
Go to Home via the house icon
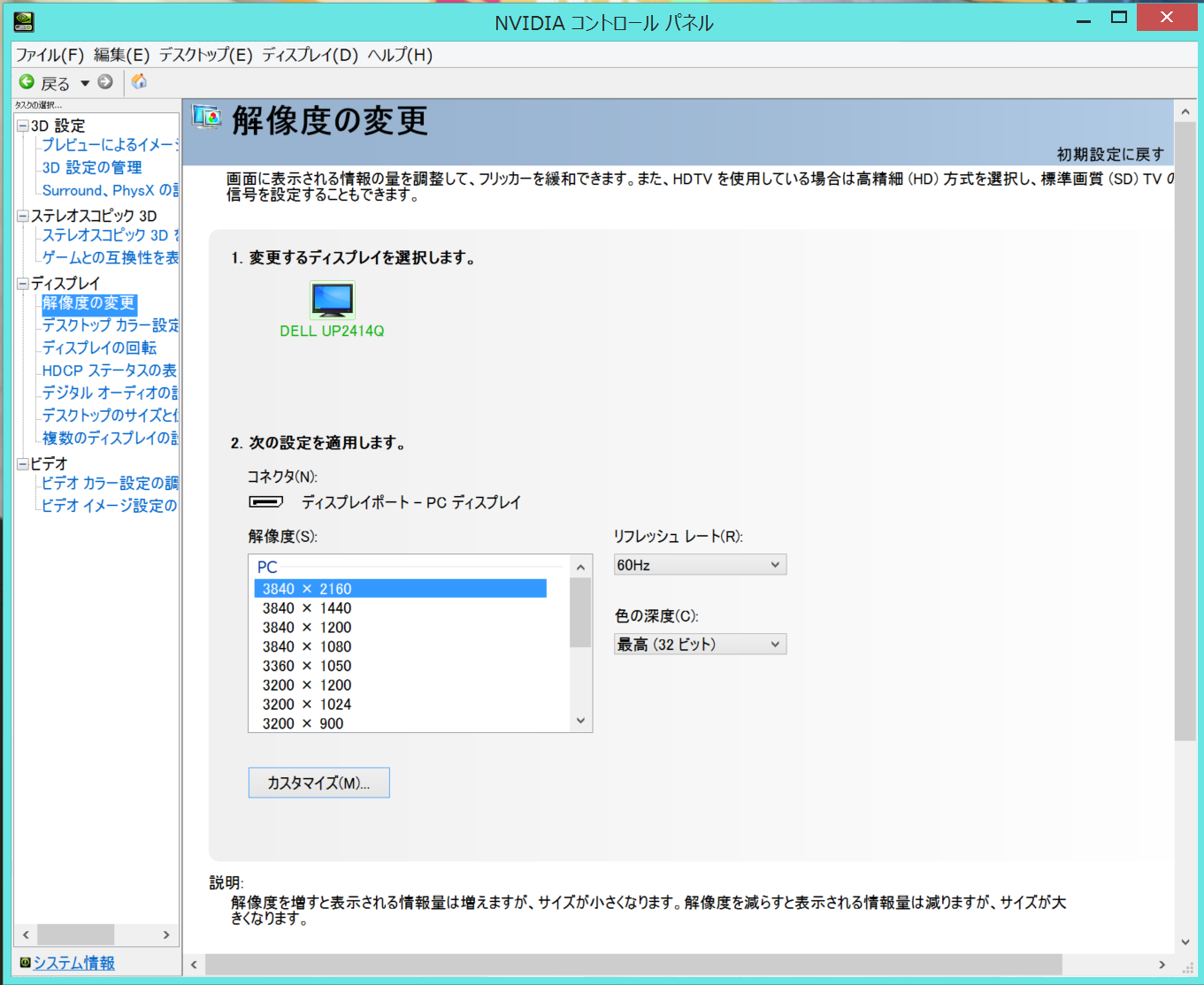(139, 82)
